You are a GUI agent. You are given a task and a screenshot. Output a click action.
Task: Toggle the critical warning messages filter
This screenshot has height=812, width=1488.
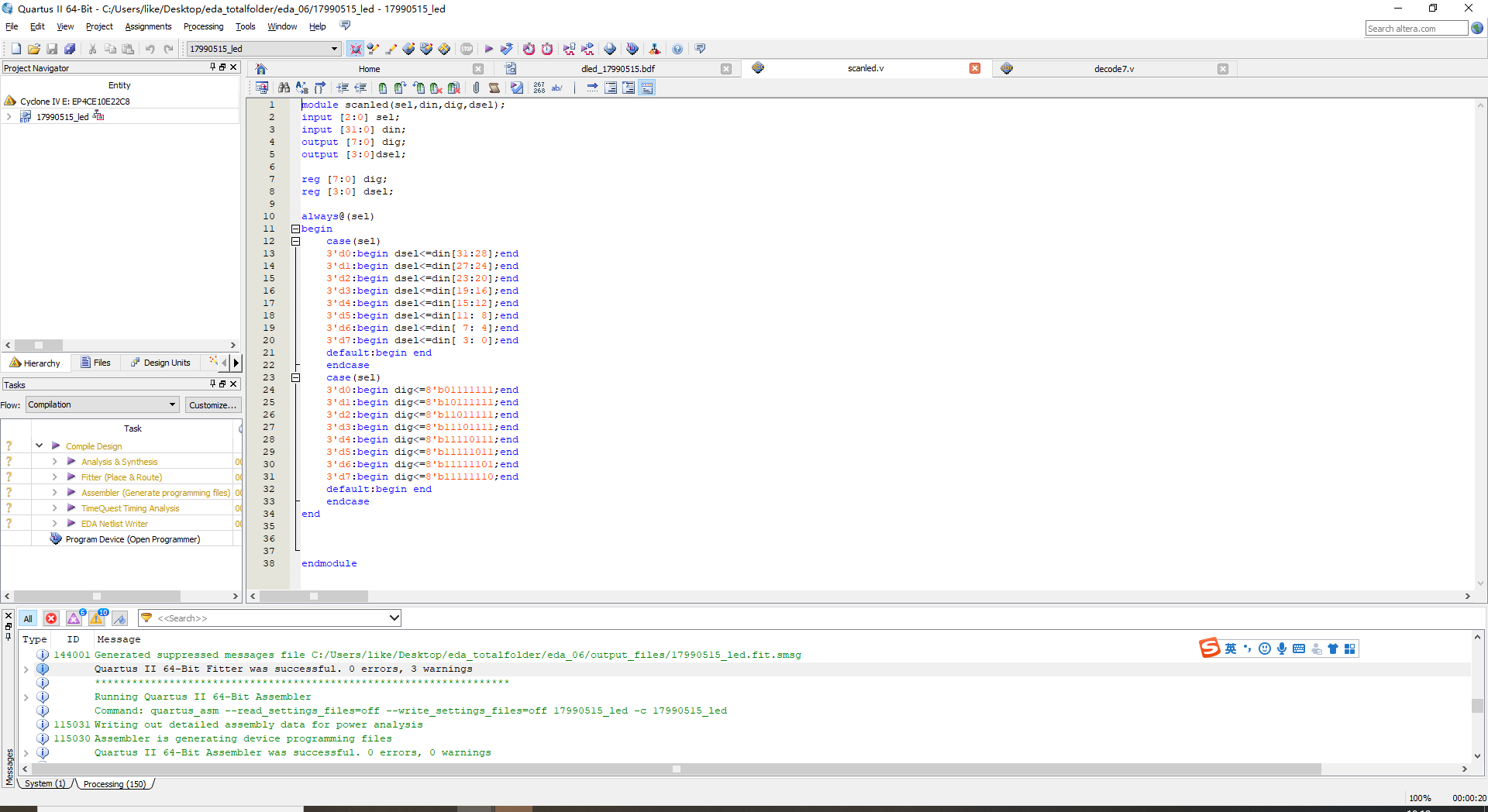[74, 618]
